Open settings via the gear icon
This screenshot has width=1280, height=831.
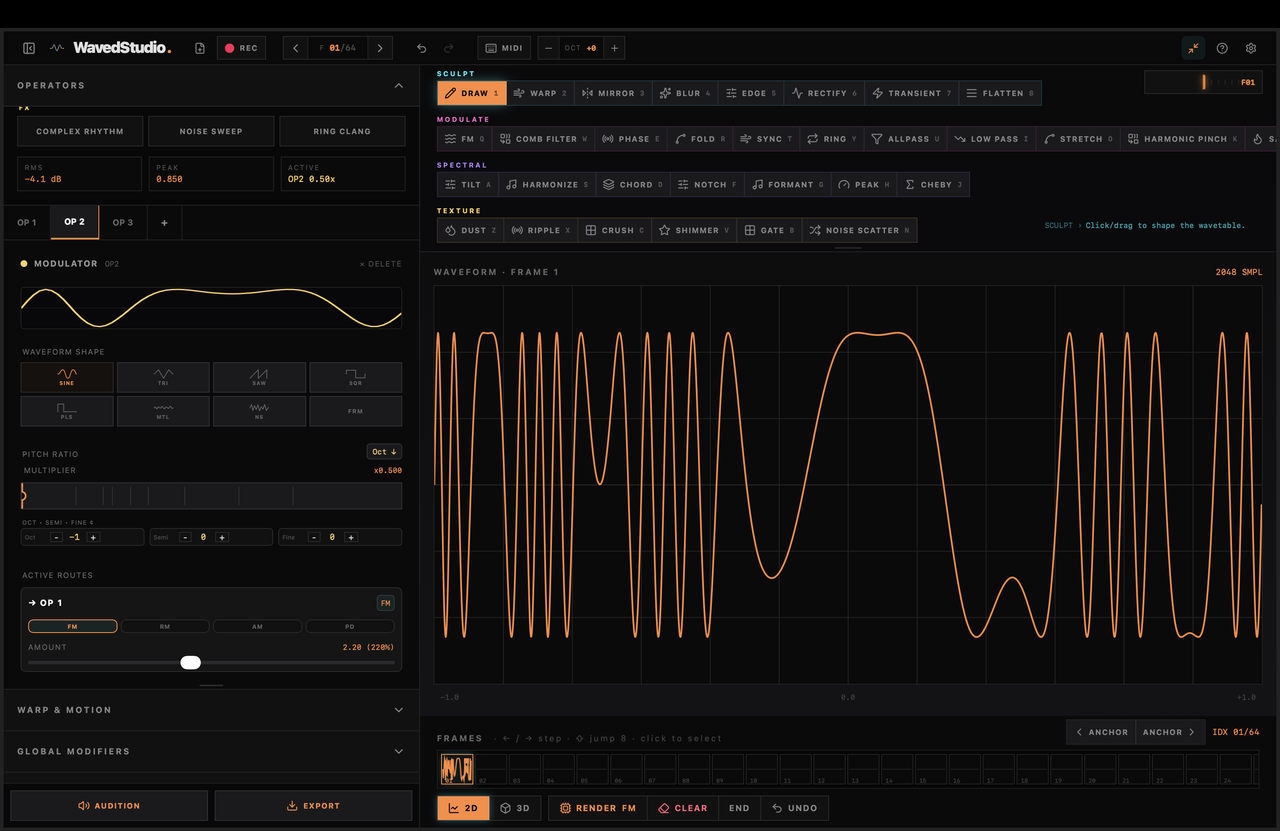[1250, 48]
